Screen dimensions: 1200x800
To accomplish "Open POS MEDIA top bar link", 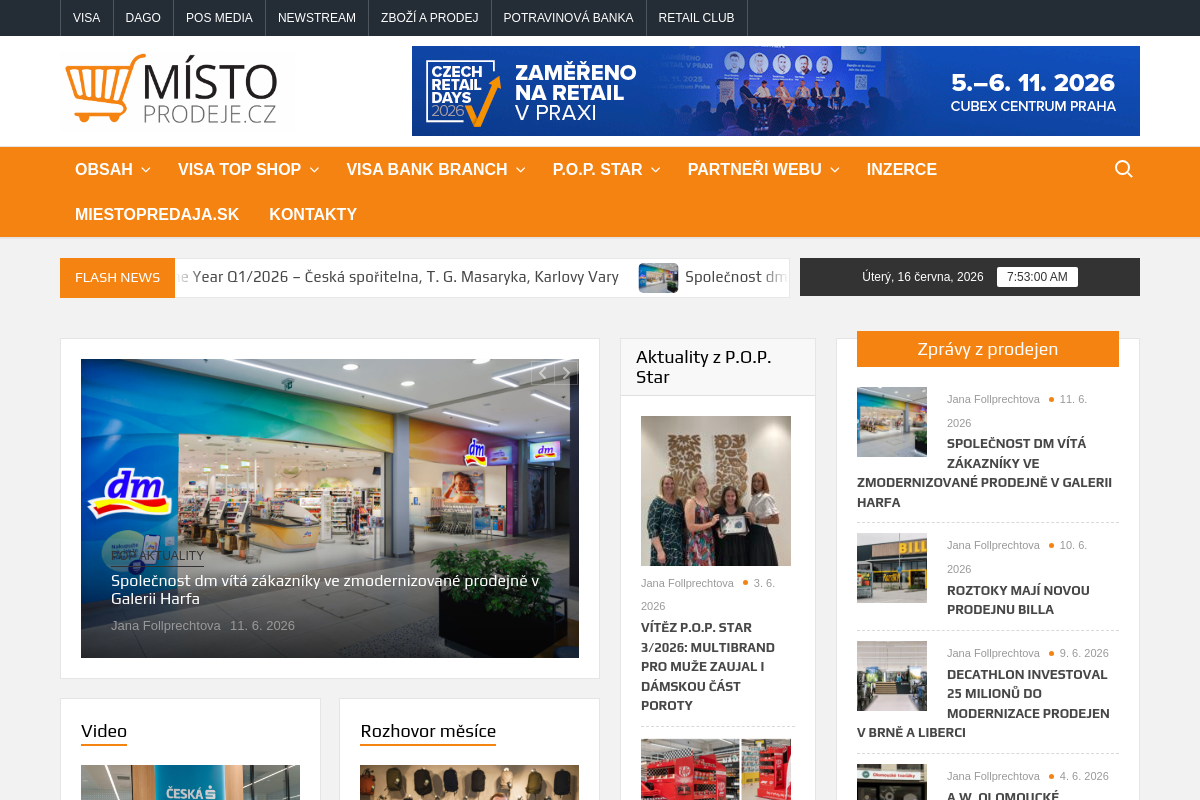I will 219,18.
